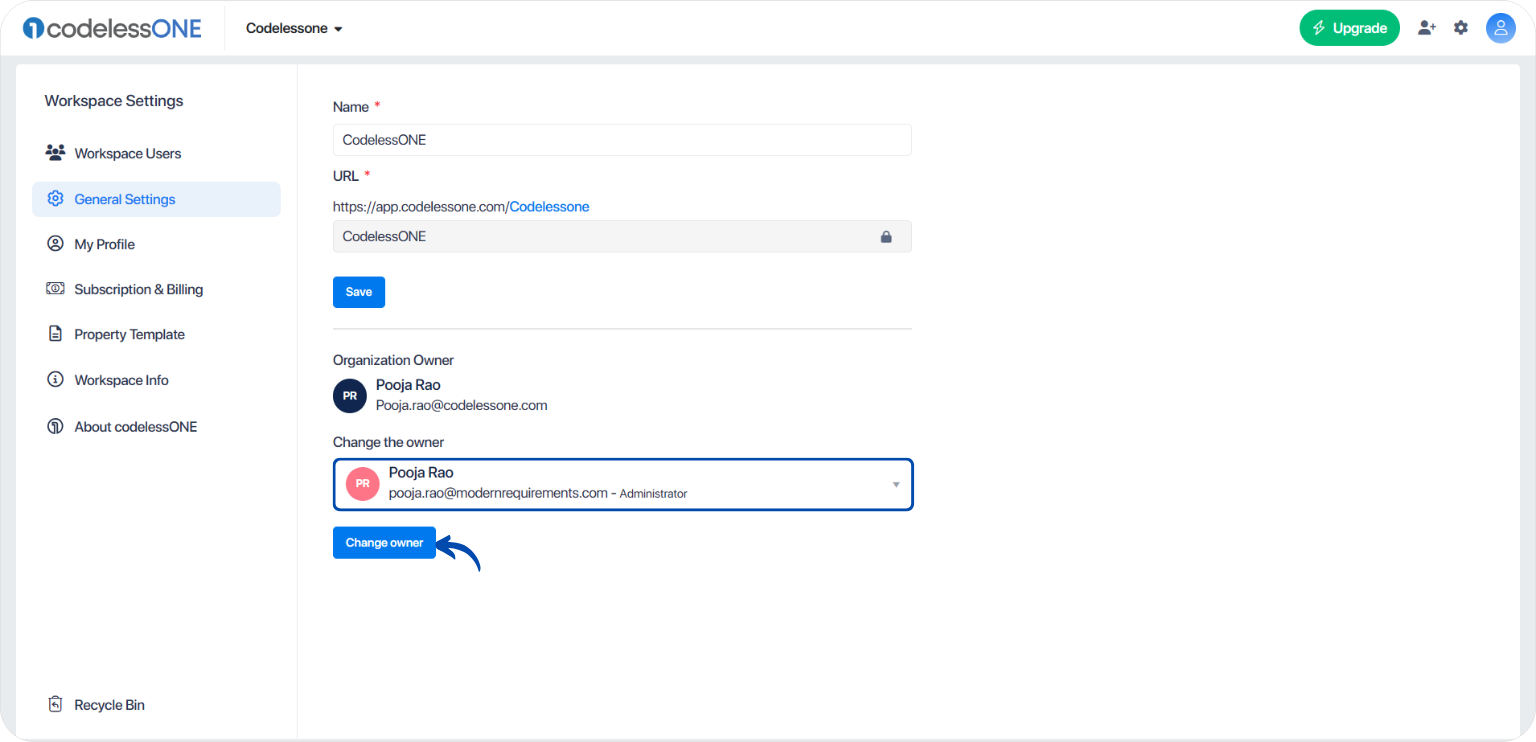
Task: Click the Workspace Settings heading
Action: pyautogui.click(x=114, y=101)
